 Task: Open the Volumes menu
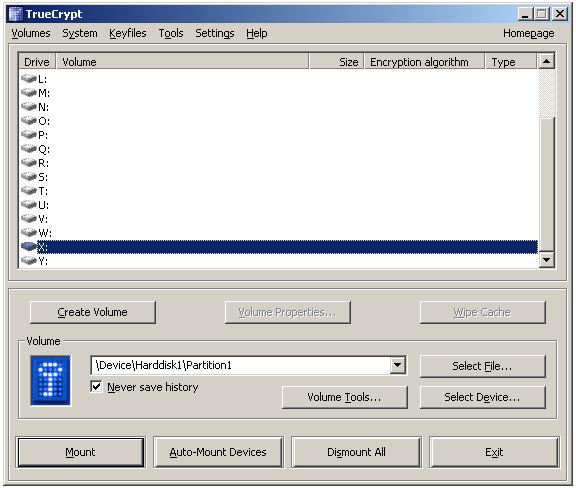pos(31,33)
